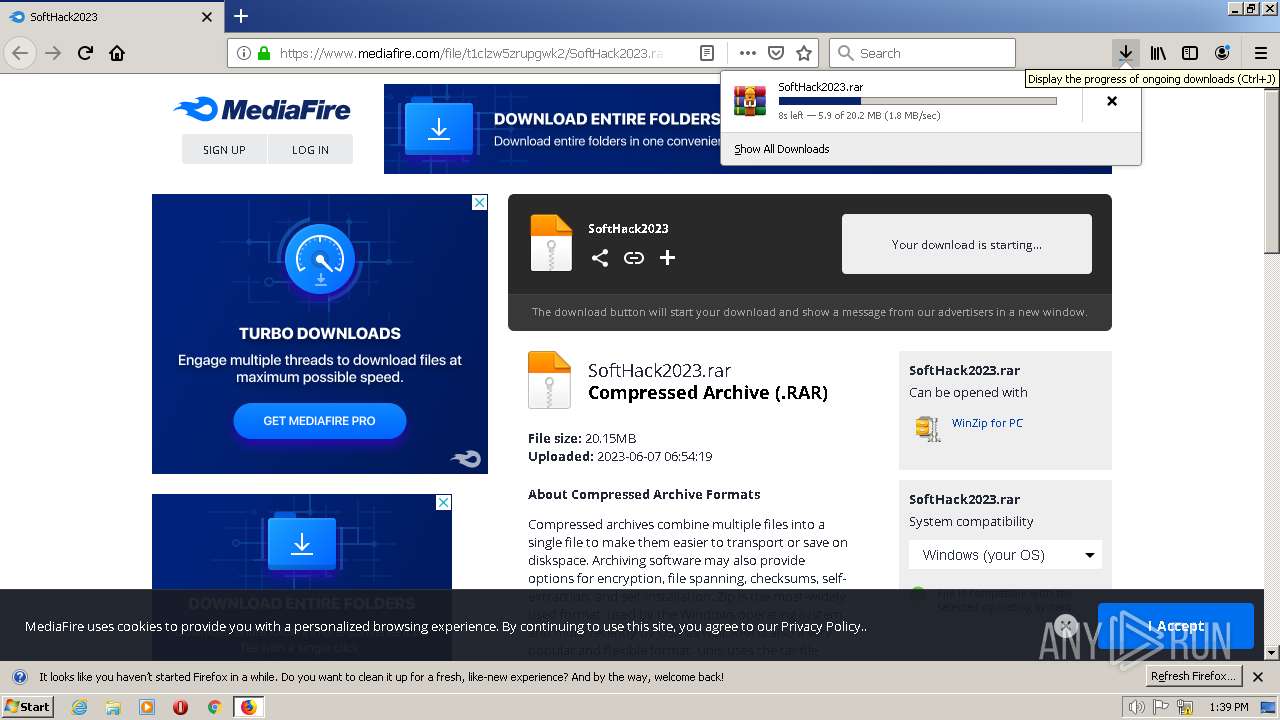
Task: Open site information icon in address bar
Action: [244, 53]
